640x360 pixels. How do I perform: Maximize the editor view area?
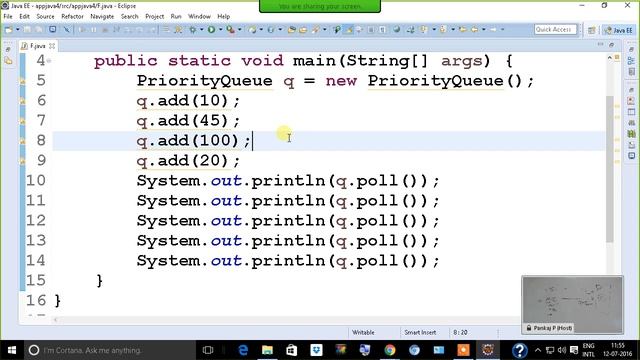[x=611, y=44]
